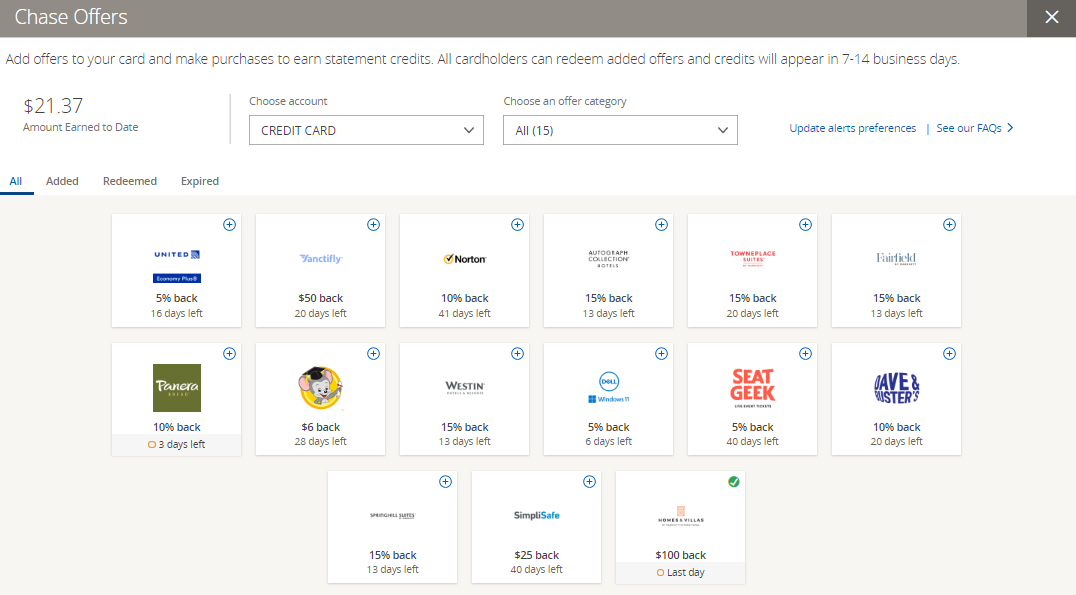Click plus icon on the SimpliSafe offer
This screenshot has width=1076, height=595.
tap(589, 482)
